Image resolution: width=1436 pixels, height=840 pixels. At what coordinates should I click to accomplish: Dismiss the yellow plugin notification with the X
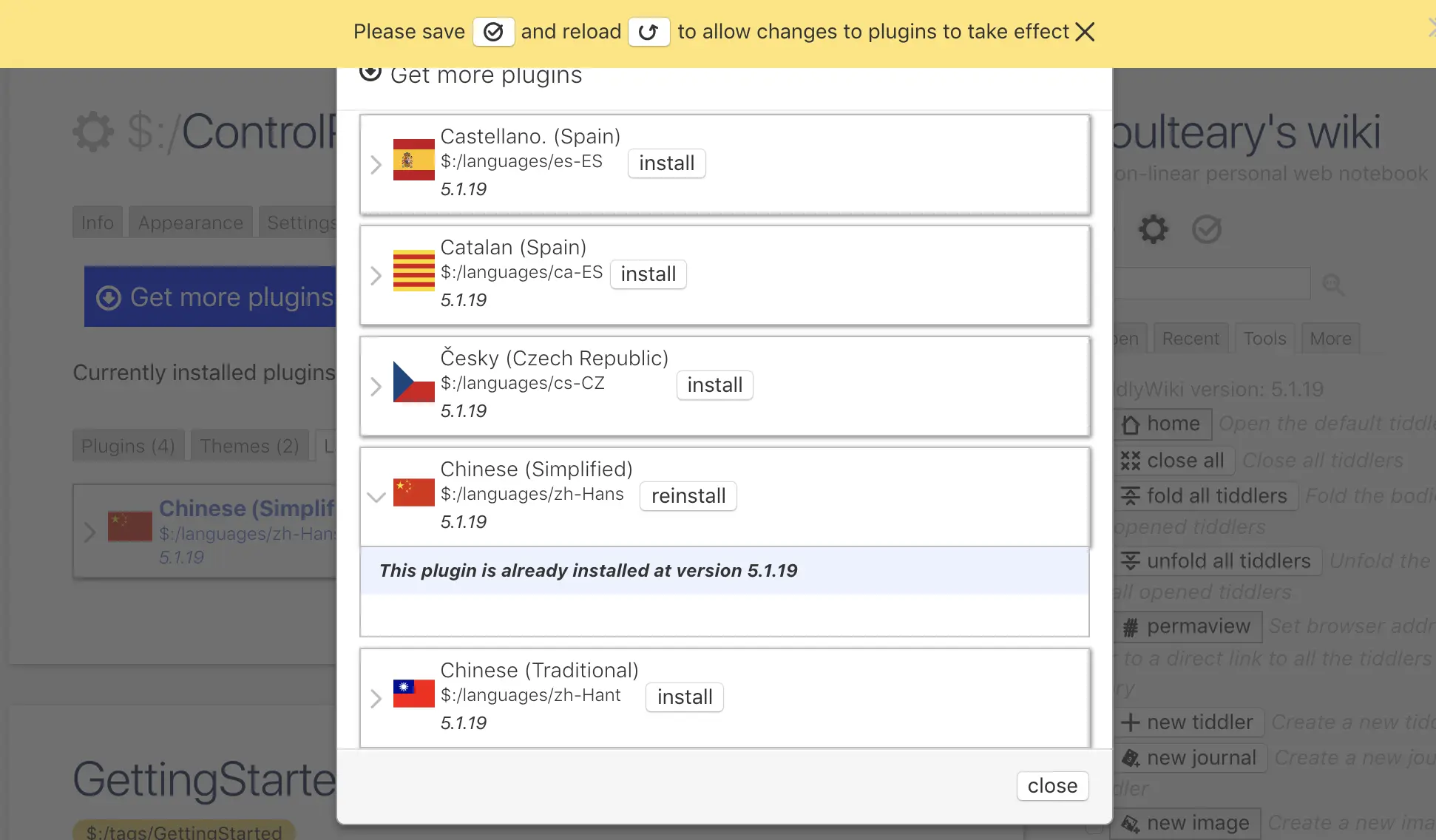[x=1085, y=32]
